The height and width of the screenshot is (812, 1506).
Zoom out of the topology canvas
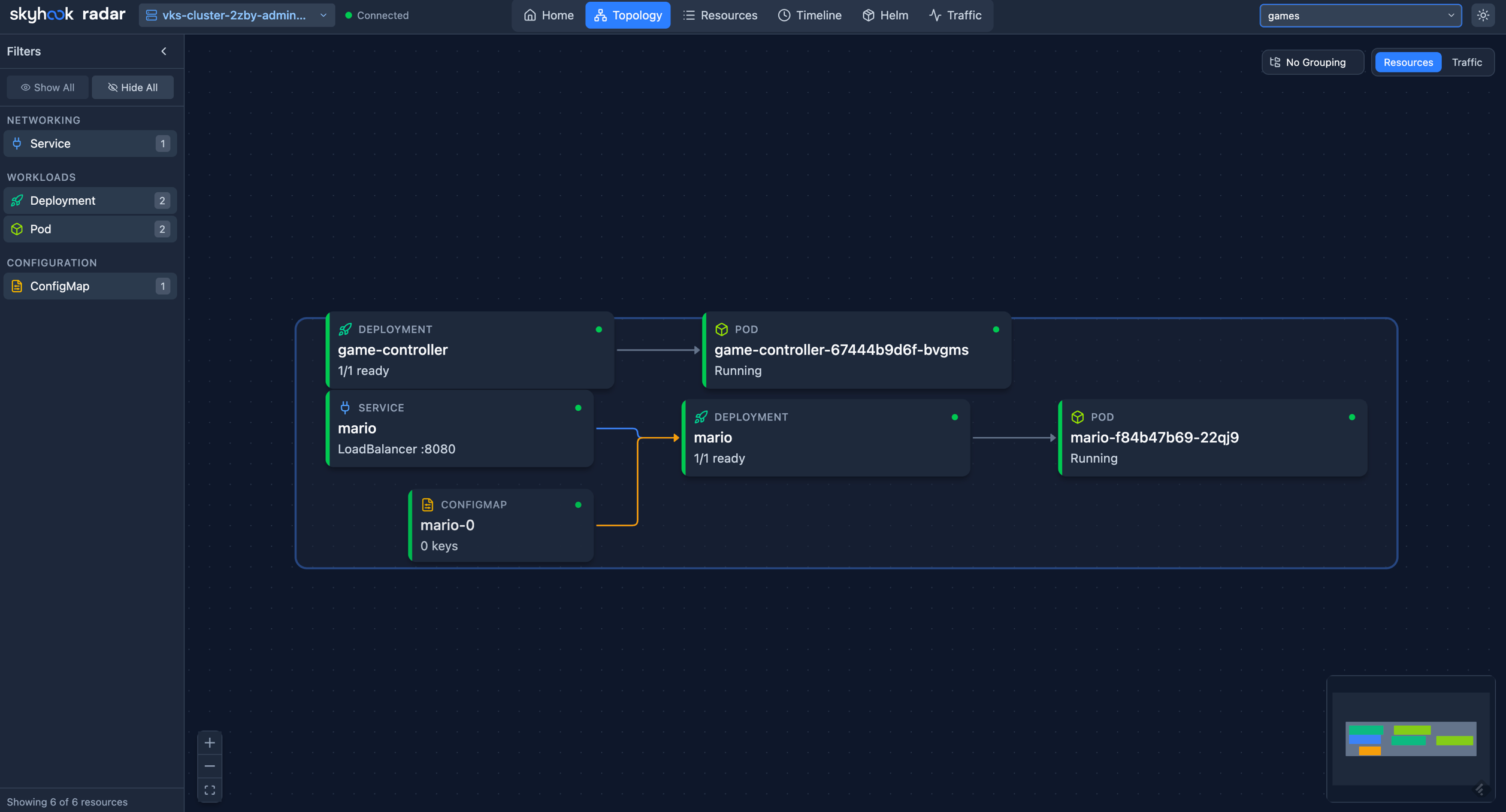coord(210,766)
